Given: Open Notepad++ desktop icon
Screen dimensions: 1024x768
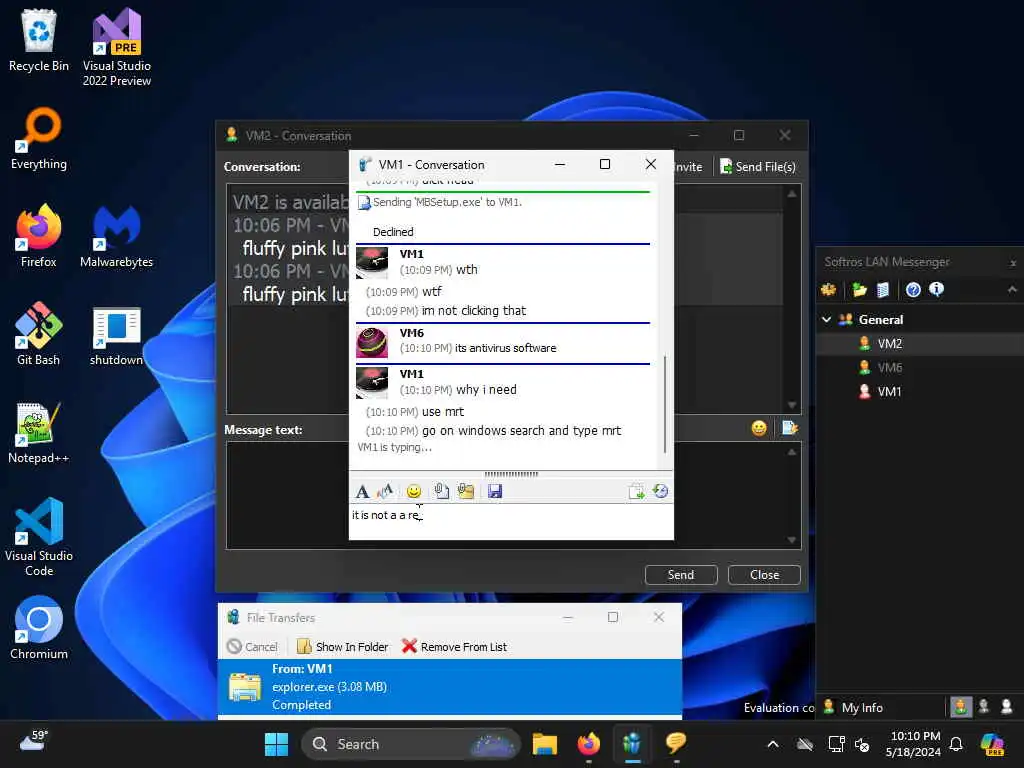Looking at the screenshot, I should click(x=39, y=432).
